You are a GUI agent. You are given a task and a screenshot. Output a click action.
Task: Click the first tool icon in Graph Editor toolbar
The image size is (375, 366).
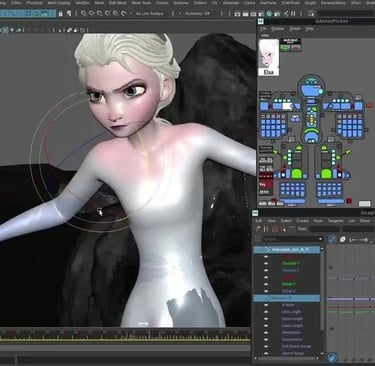click(258, 229)
